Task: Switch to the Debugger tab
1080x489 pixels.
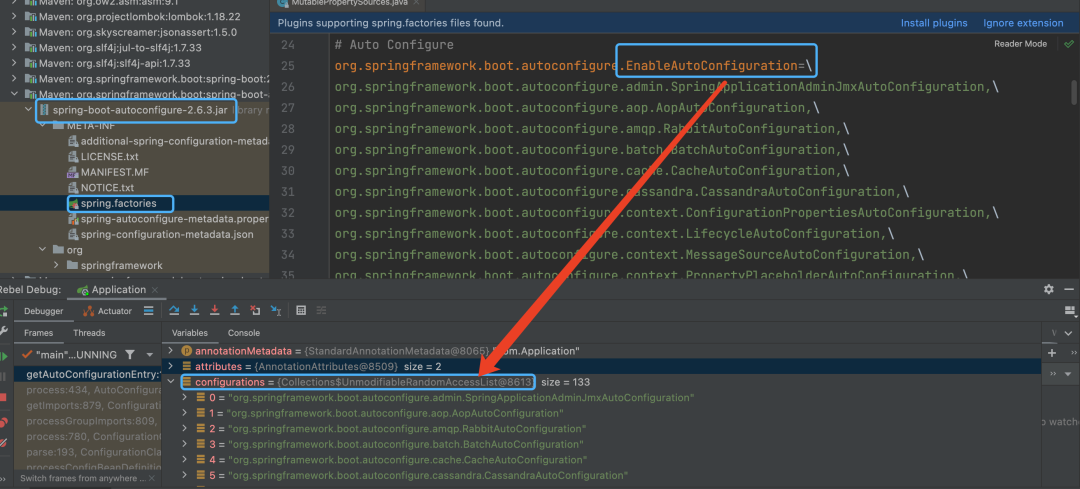Action: point(43,311)
